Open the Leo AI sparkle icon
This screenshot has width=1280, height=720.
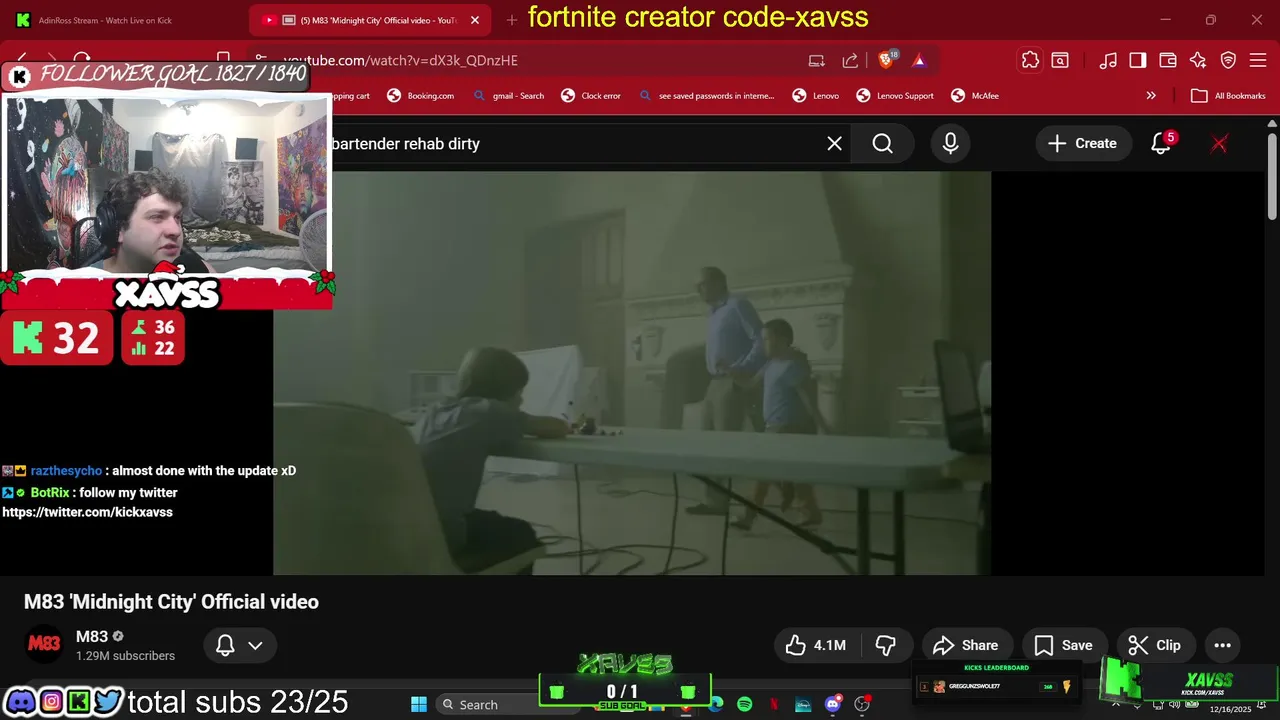click(1198, 60)
